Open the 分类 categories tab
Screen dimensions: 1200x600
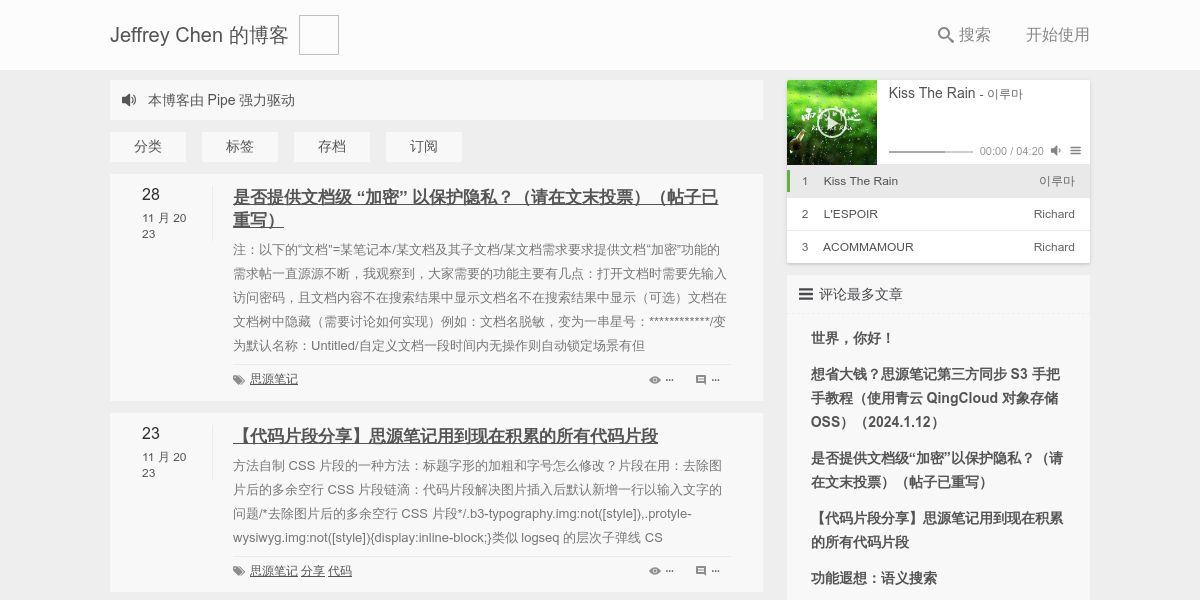point(148,146)
